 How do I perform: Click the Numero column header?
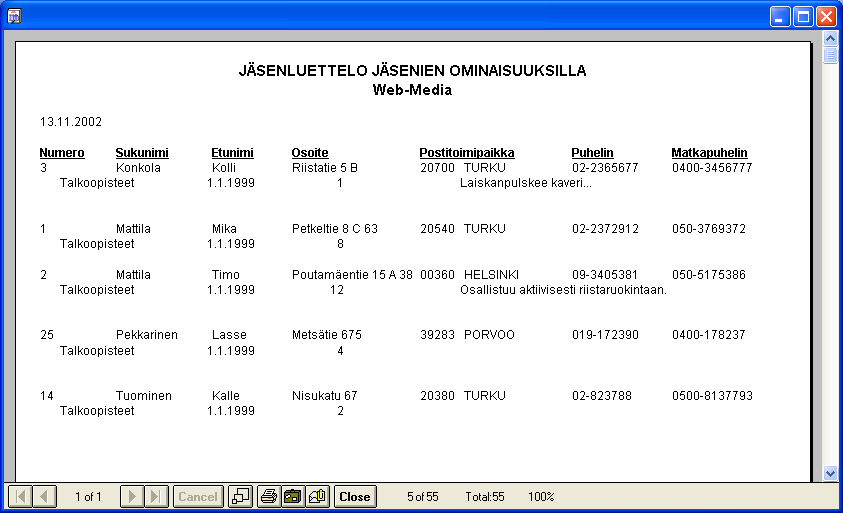point(62,153)
